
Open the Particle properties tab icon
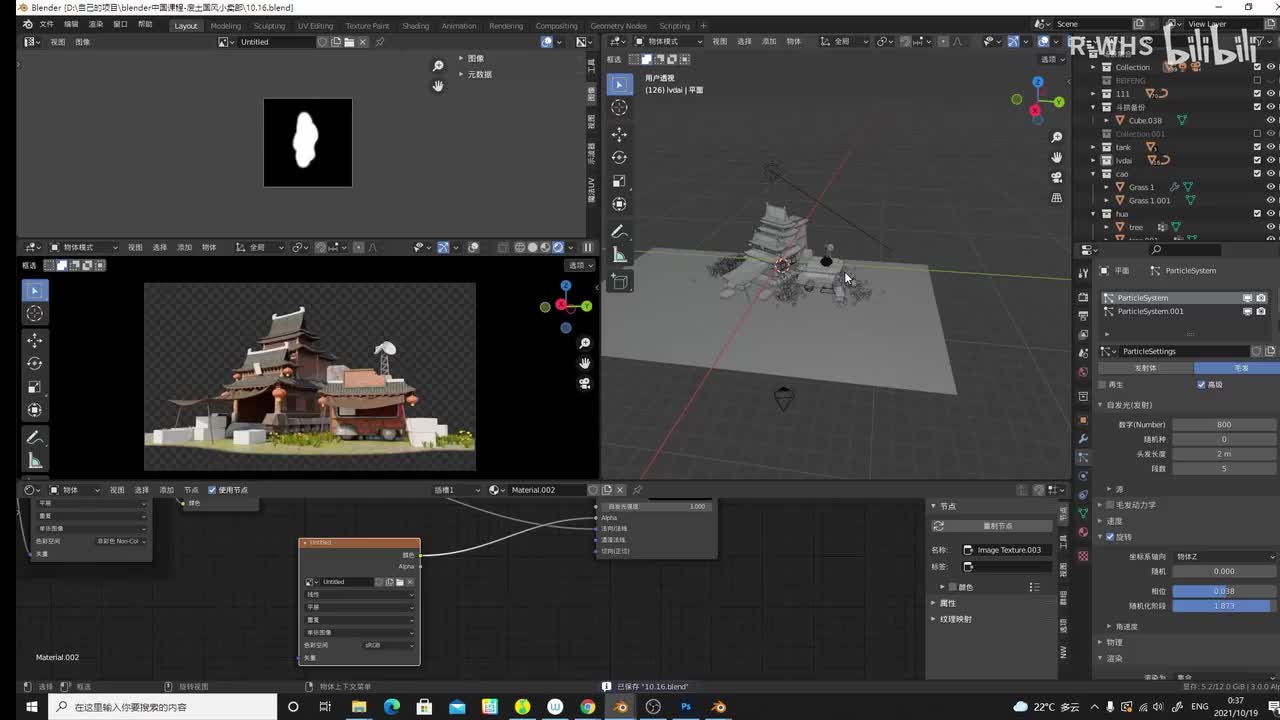tap(1083, 457)
